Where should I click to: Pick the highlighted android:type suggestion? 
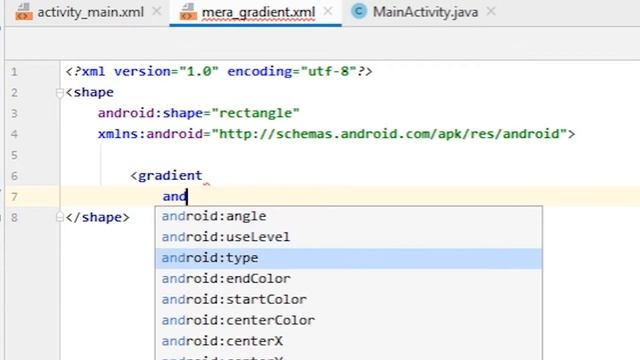pyautogui.click(x=349, y=258)
